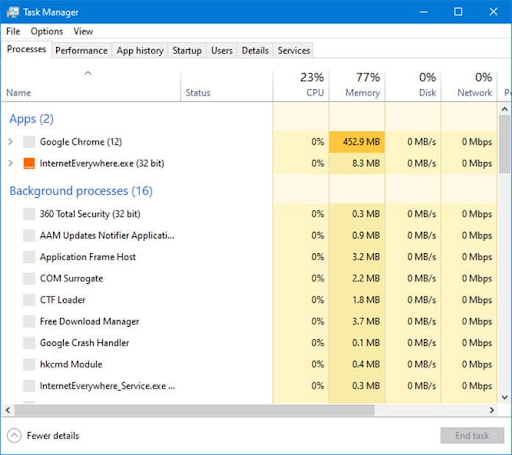Viewport: 512px width, 455px height.
Task: Open the Startup tab
Action: [x=187, y=51]
